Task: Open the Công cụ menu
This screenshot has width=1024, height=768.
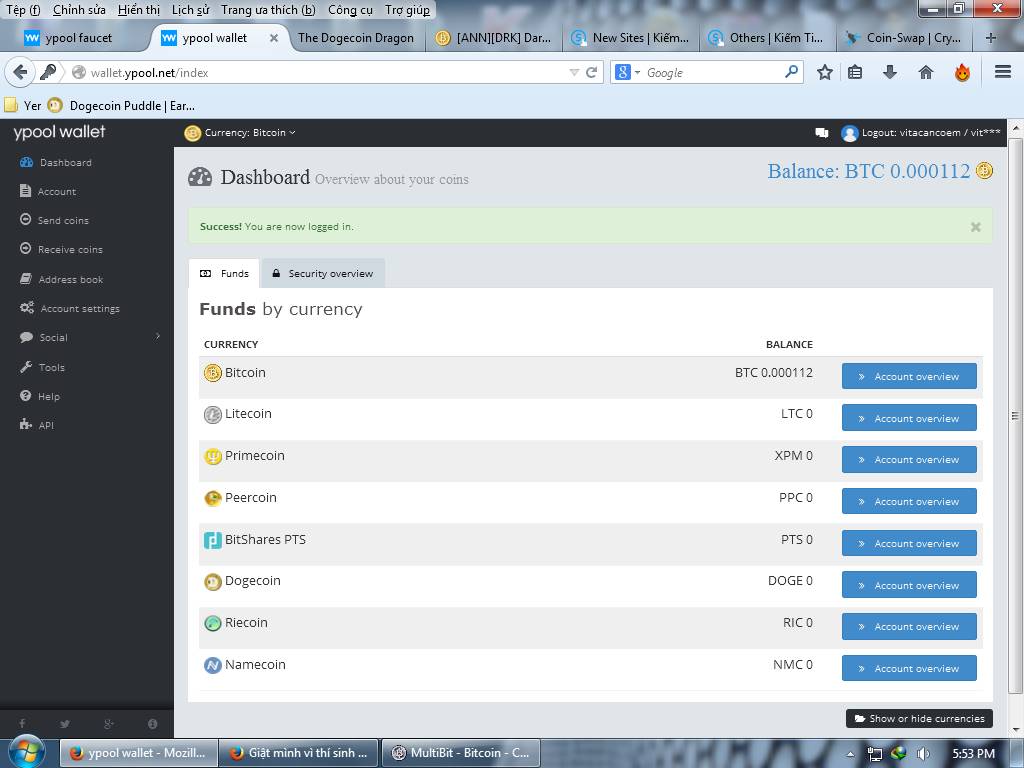Action: (x=350, y=10)
